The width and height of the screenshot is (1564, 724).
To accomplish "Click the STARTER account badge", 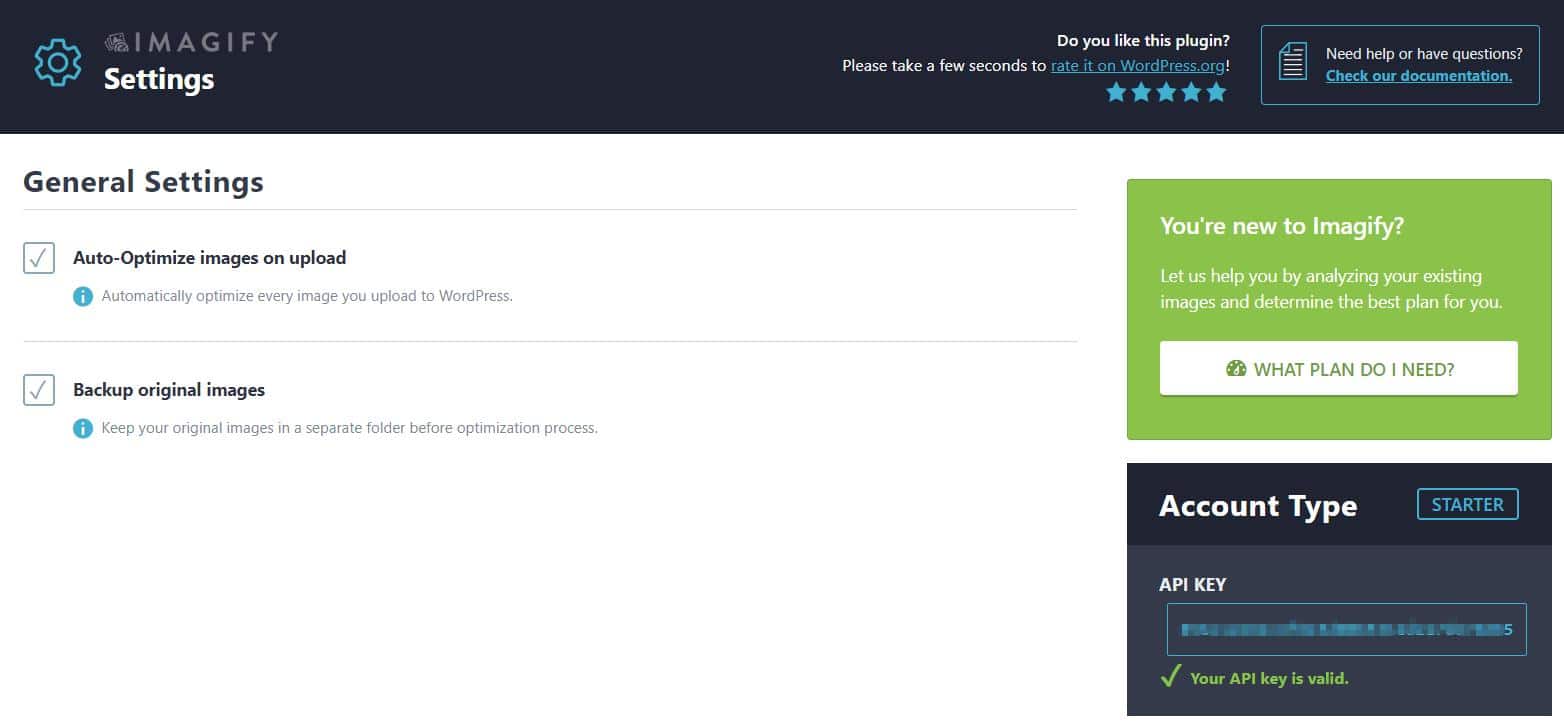I will point(1468,504).
